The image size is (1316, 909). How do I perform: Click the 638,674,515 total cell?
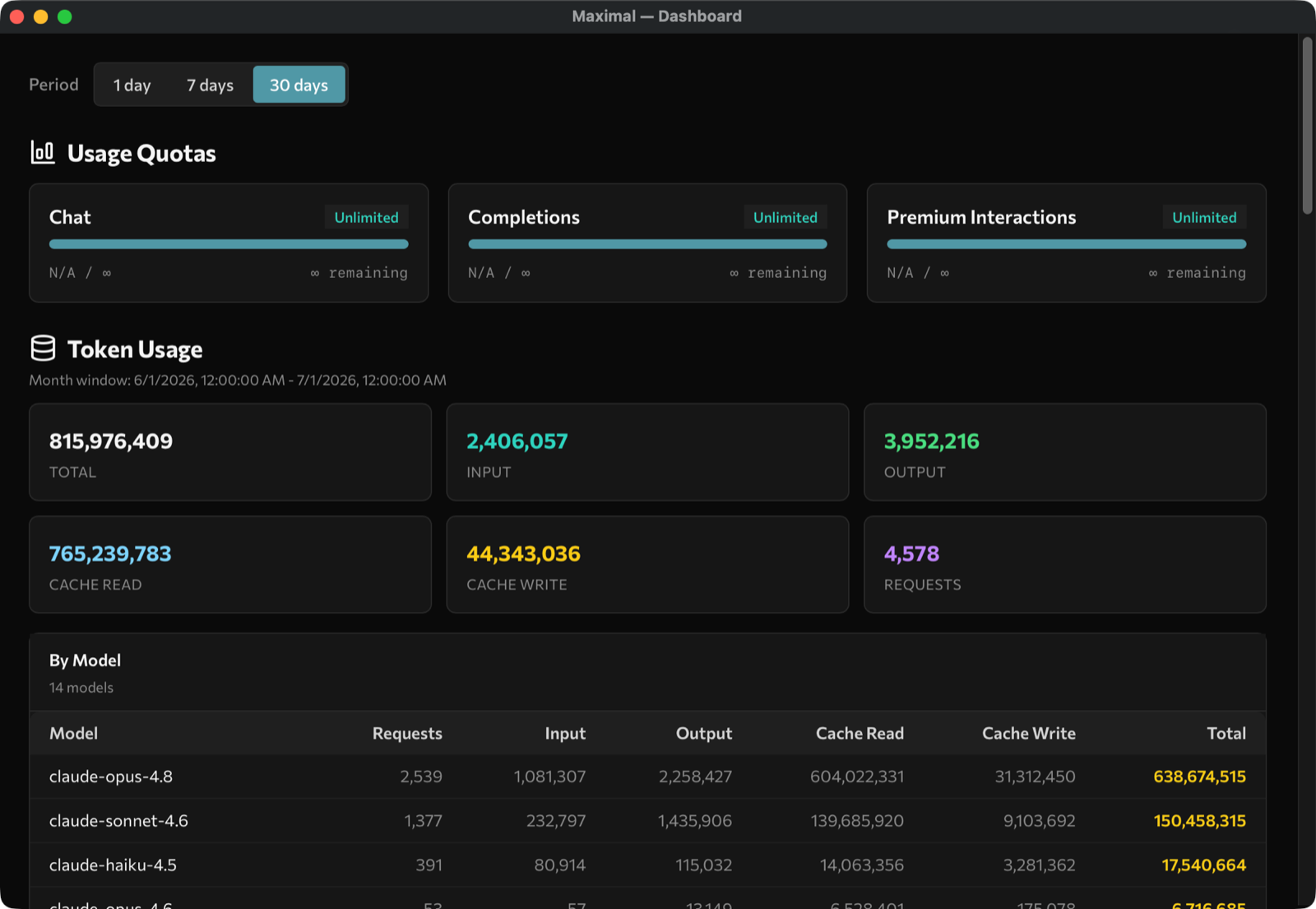1199,777
